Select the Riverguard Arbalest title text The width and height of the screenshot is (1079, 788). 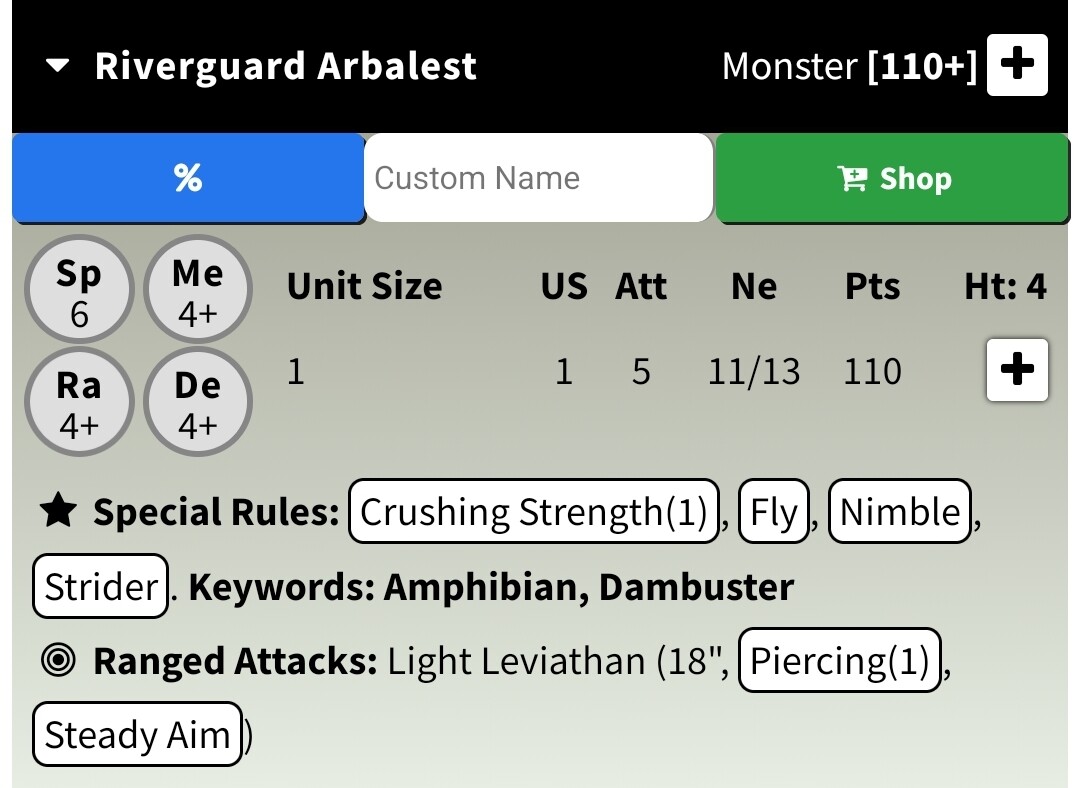pos(285,67)
